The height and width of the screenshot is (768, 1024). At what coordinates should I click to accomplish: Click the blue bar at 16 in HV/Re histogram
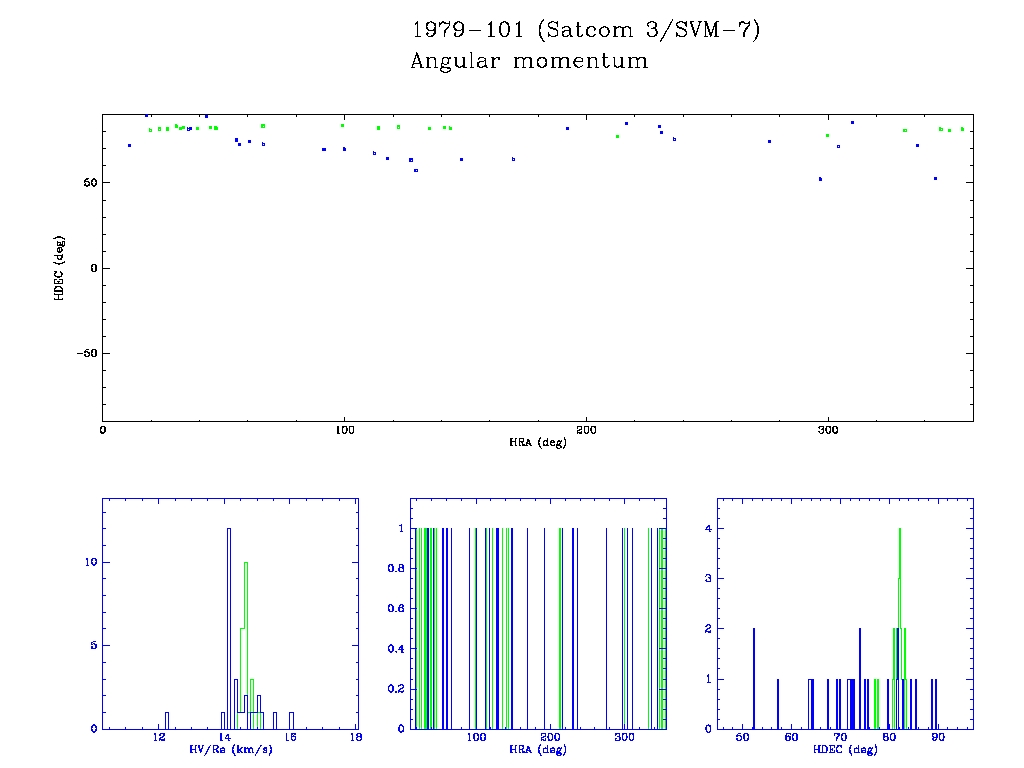coord(291,720)
